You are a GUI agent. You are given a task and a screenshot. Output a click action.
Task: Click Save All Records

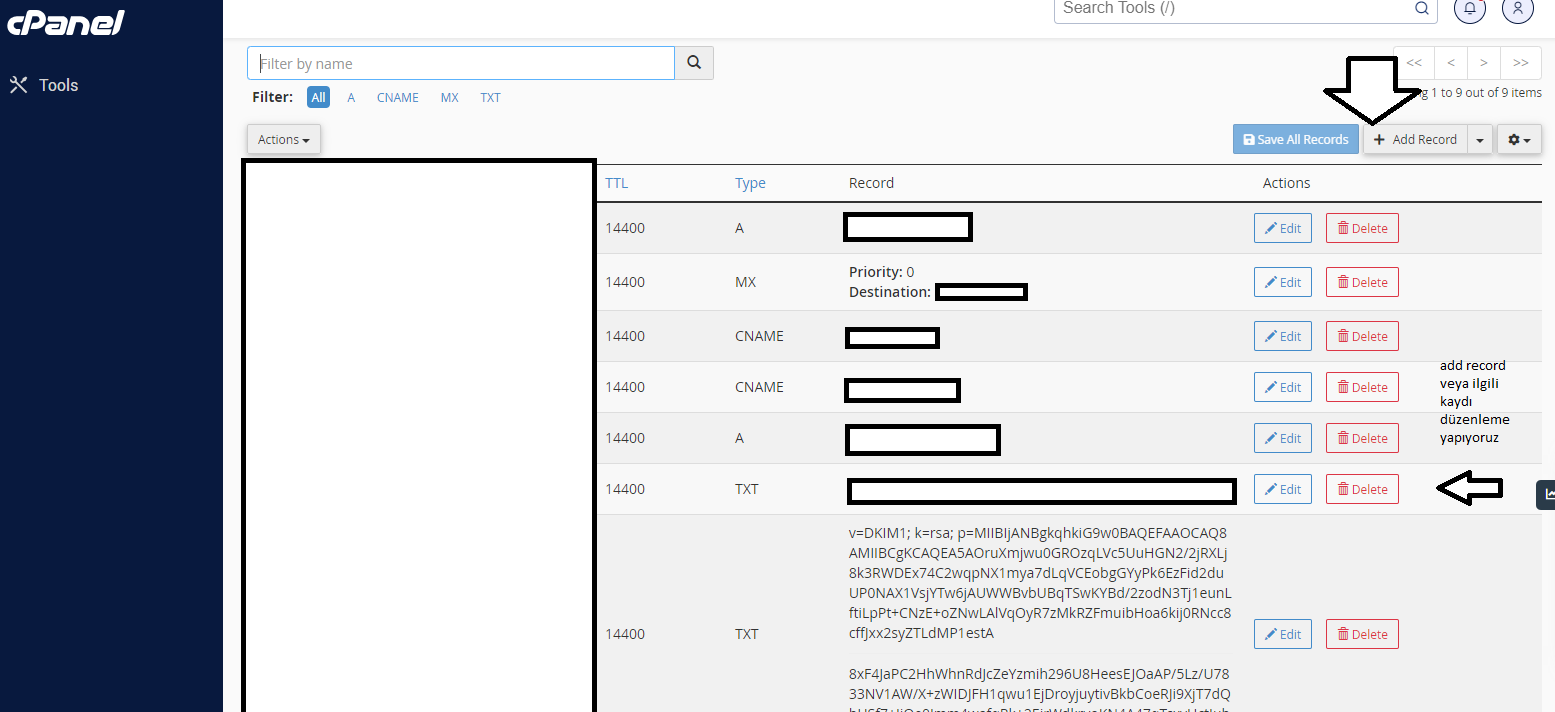point(1296,140)
